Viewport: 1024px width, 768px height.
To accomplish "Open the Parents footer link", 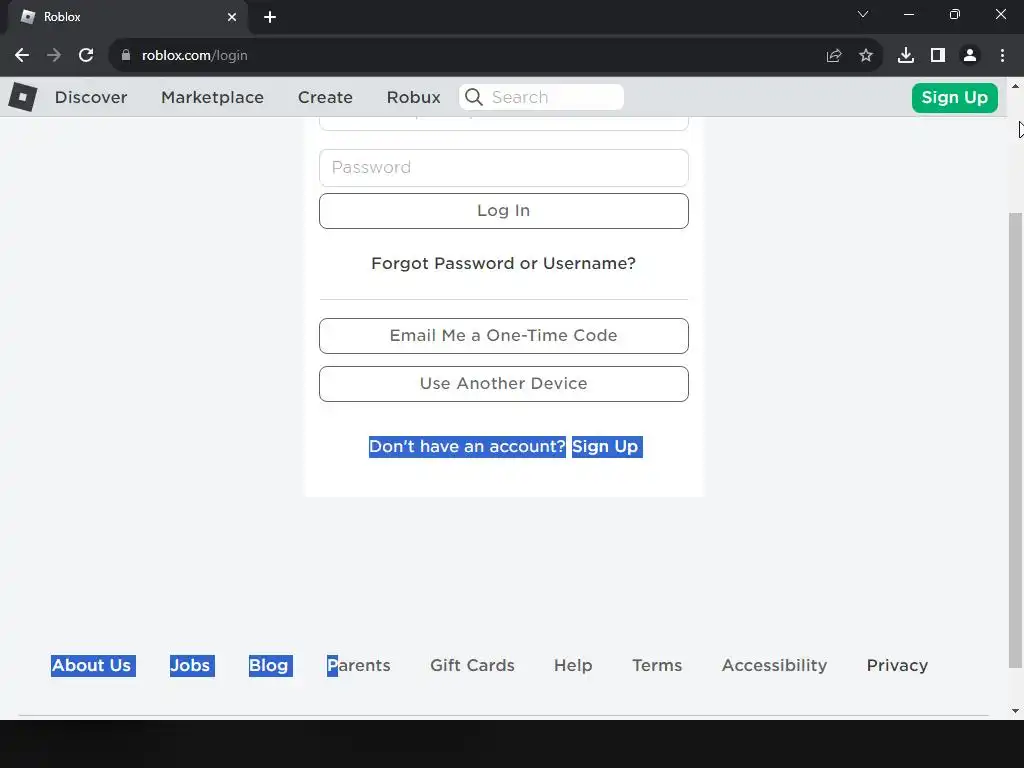I will pyautogui.click(x=359, y=665).
